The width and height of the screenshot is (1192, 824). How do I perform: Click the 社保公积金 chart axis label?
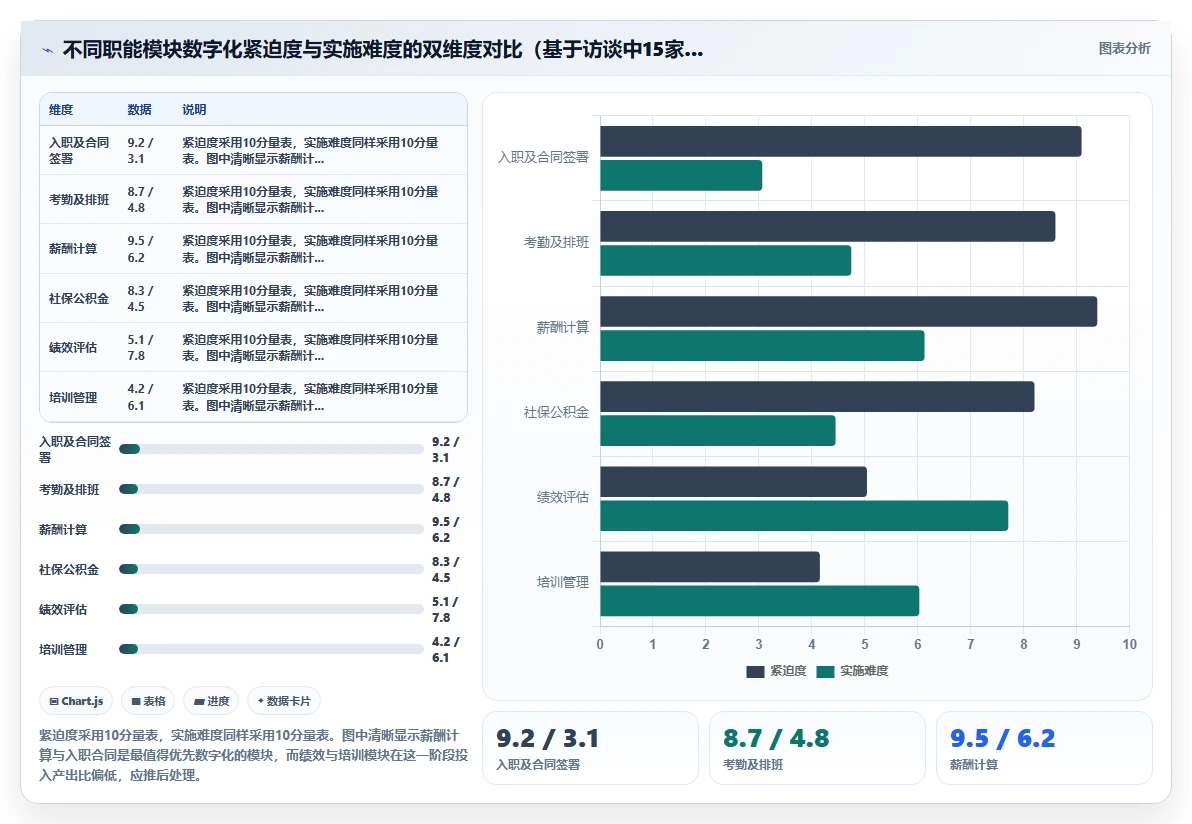(556, 413)
